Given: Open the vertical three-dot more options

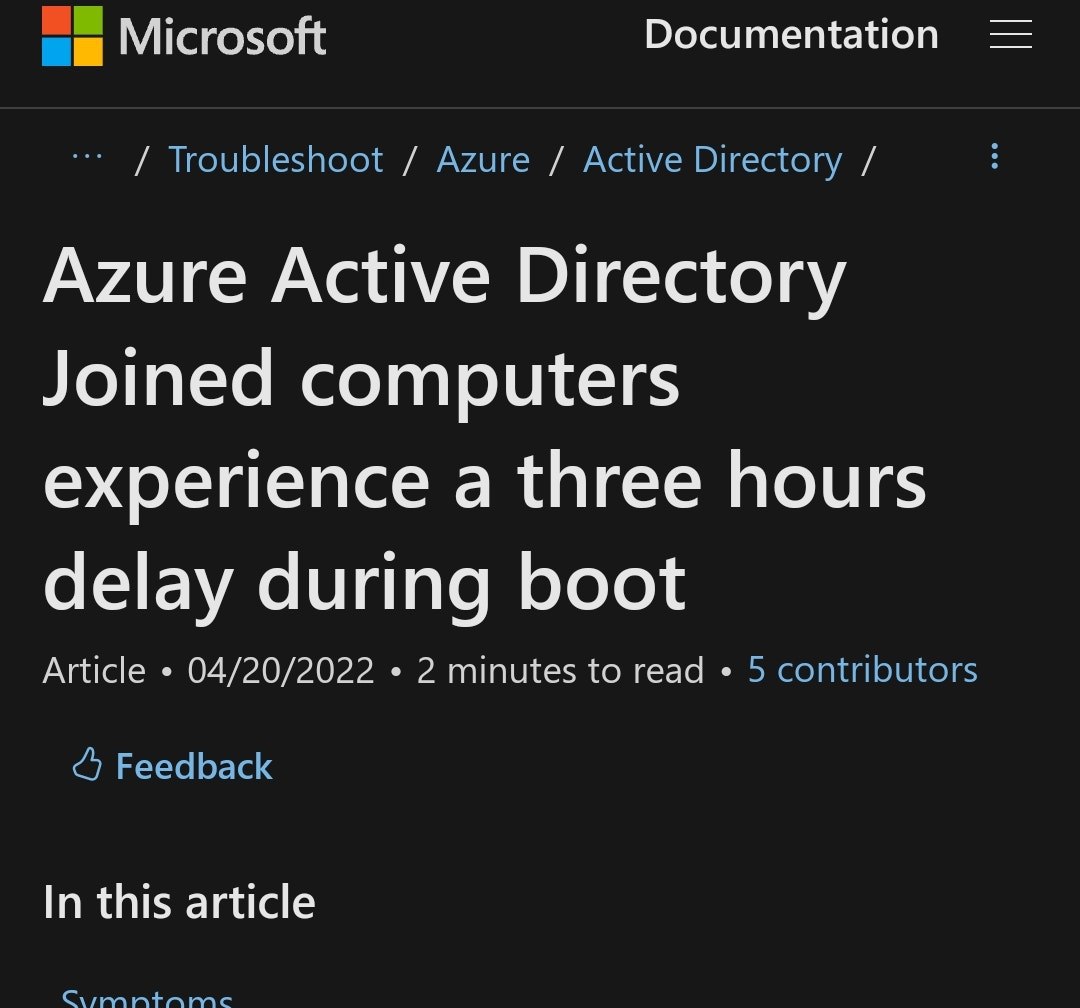Looking at the screenshot, I should point(994,157).
